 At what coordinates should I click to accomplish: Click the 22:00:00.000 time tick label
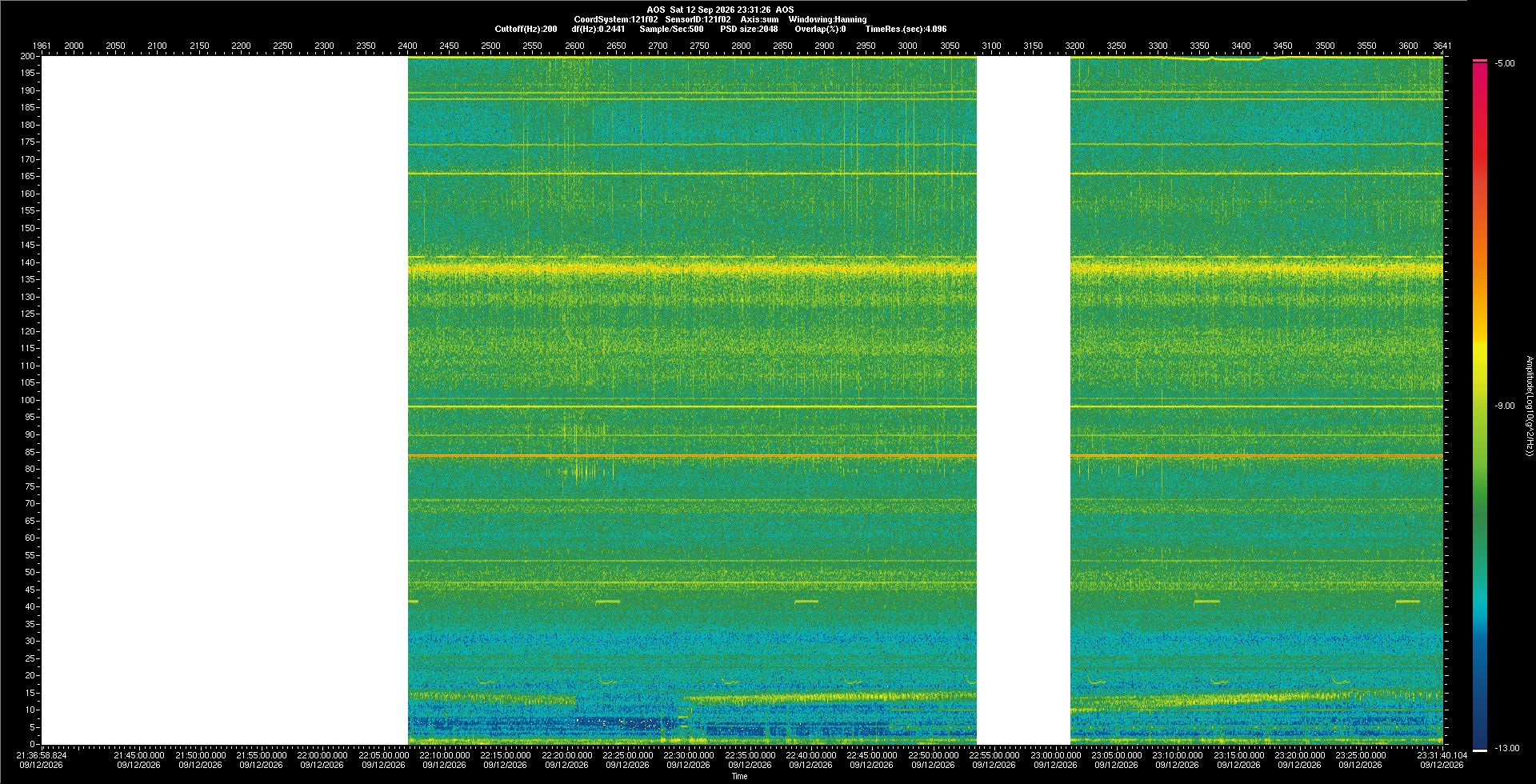[322, 755]
